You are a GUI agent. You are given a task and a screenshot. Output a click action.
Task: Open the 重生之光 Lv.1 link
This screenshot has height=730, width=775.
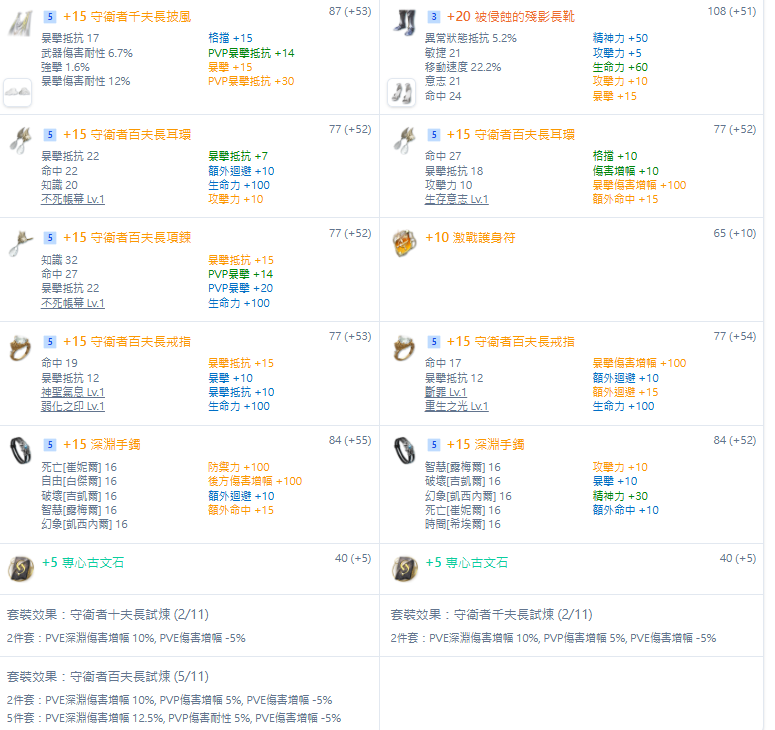[456, 406]
